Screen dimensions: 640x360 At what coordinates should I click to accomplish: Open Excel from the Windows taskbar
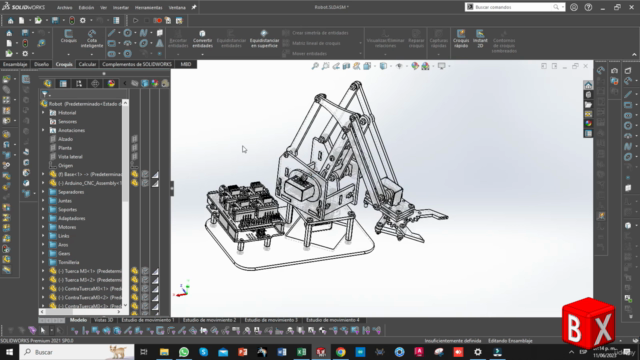click(x=302, y=352)
